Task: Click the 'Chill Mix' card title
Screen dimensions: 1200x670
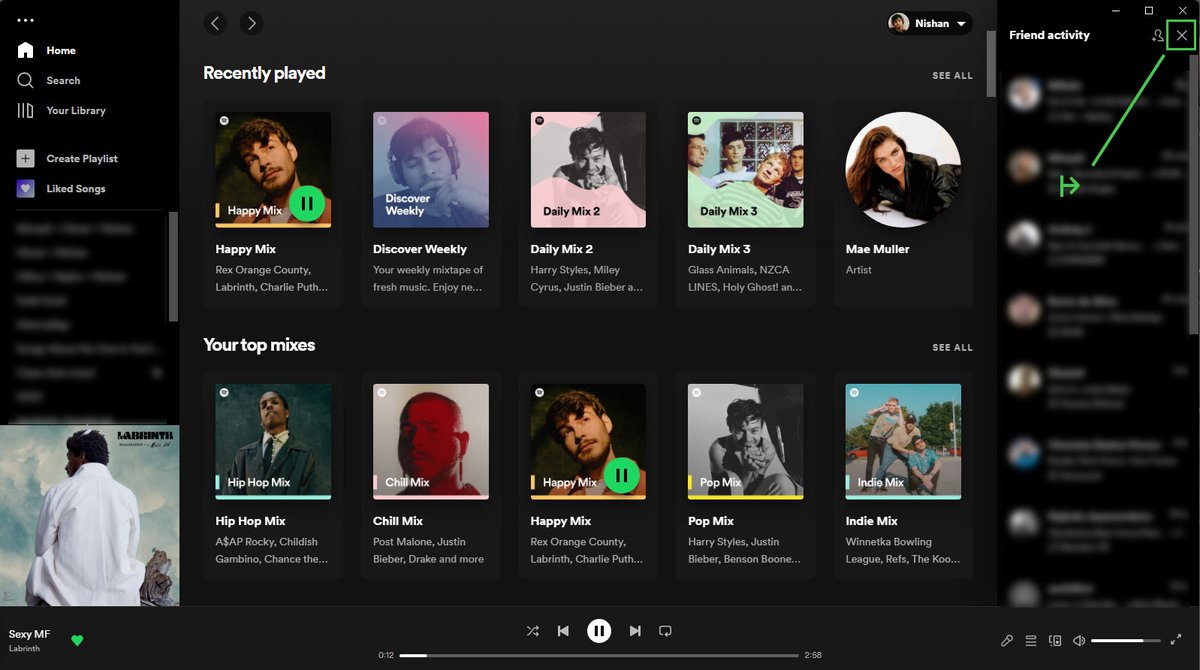Action: 398,521
